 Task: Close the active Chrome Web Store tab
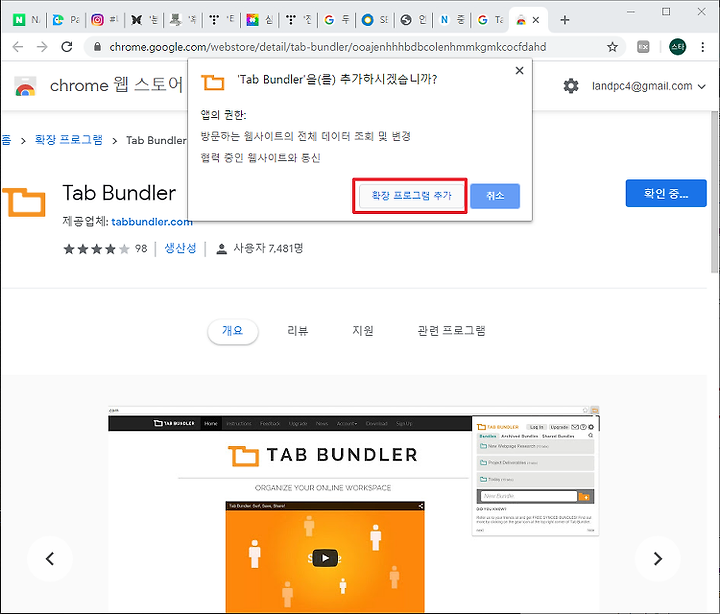click(536, 20)
